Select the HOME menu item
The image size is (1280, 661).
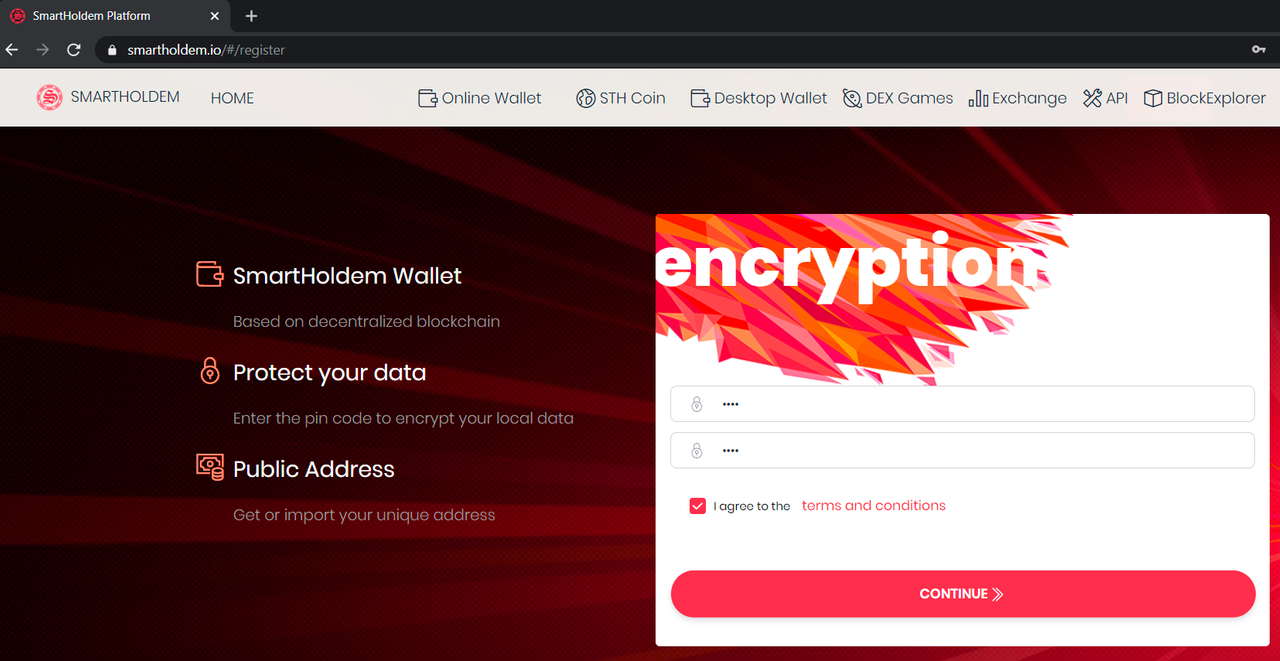coord(232,98)
